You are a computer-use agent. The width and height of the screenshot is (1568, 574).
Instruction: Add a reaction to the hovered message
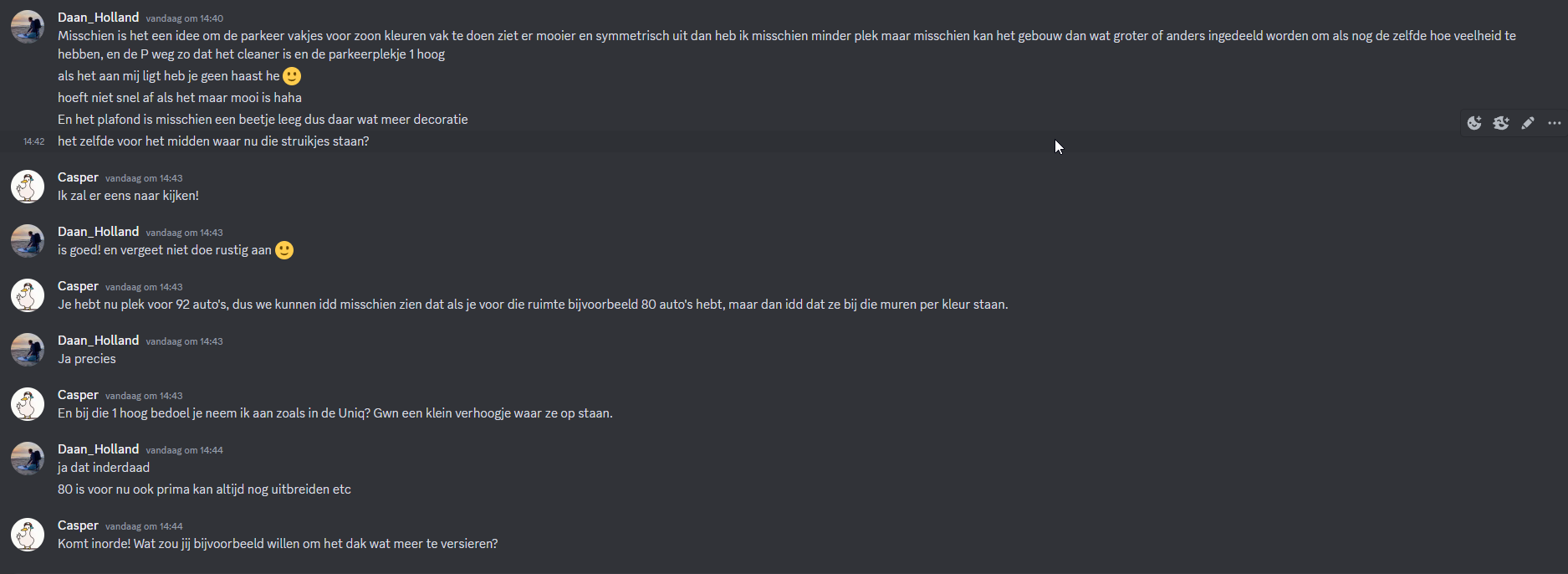pos(1474,123)
